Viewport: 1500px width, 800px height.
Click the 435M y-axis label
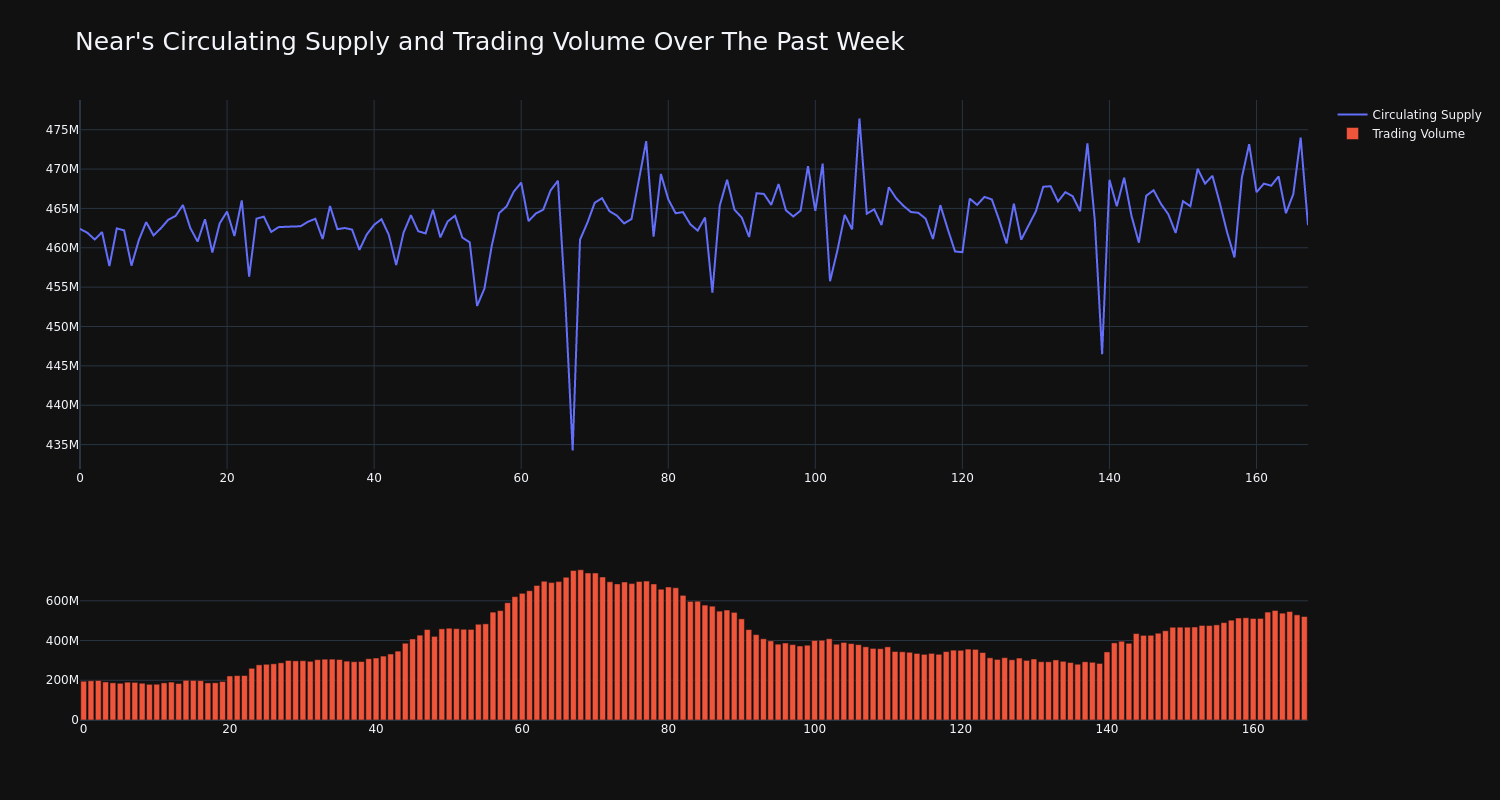62,445
